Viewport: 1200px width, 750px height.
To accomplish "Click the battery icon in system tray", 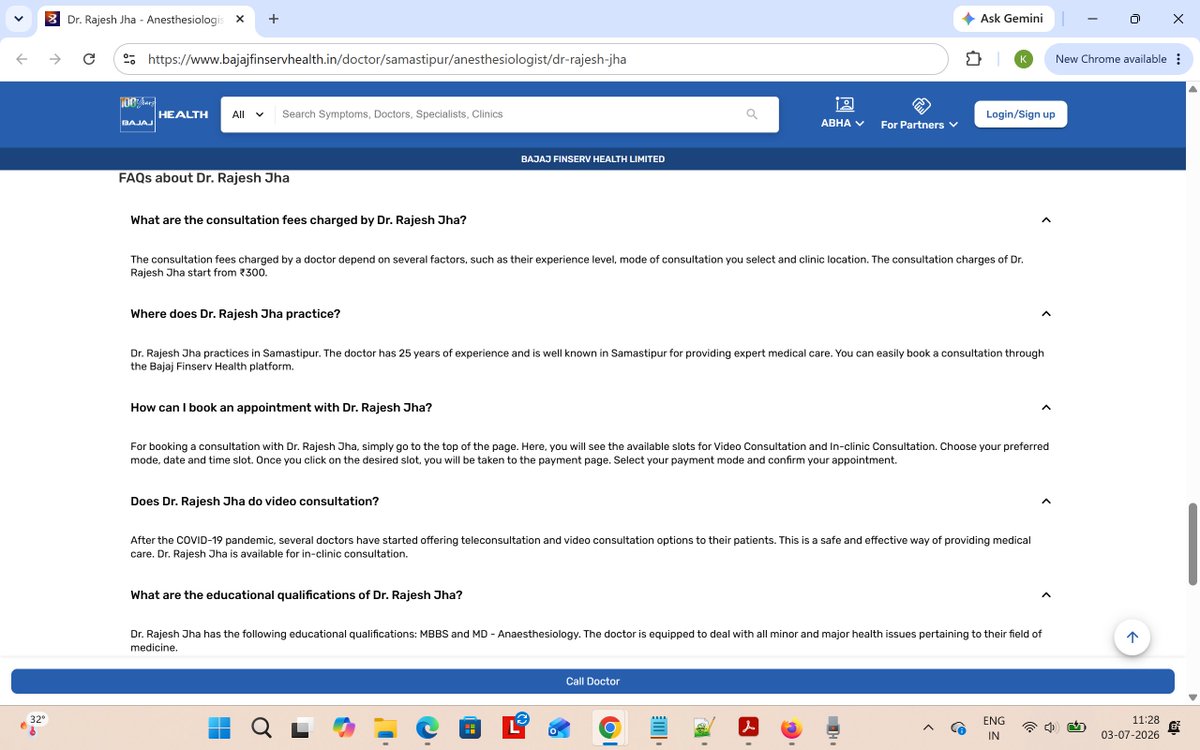I will pyautogui.click(x=1076, y=727).
